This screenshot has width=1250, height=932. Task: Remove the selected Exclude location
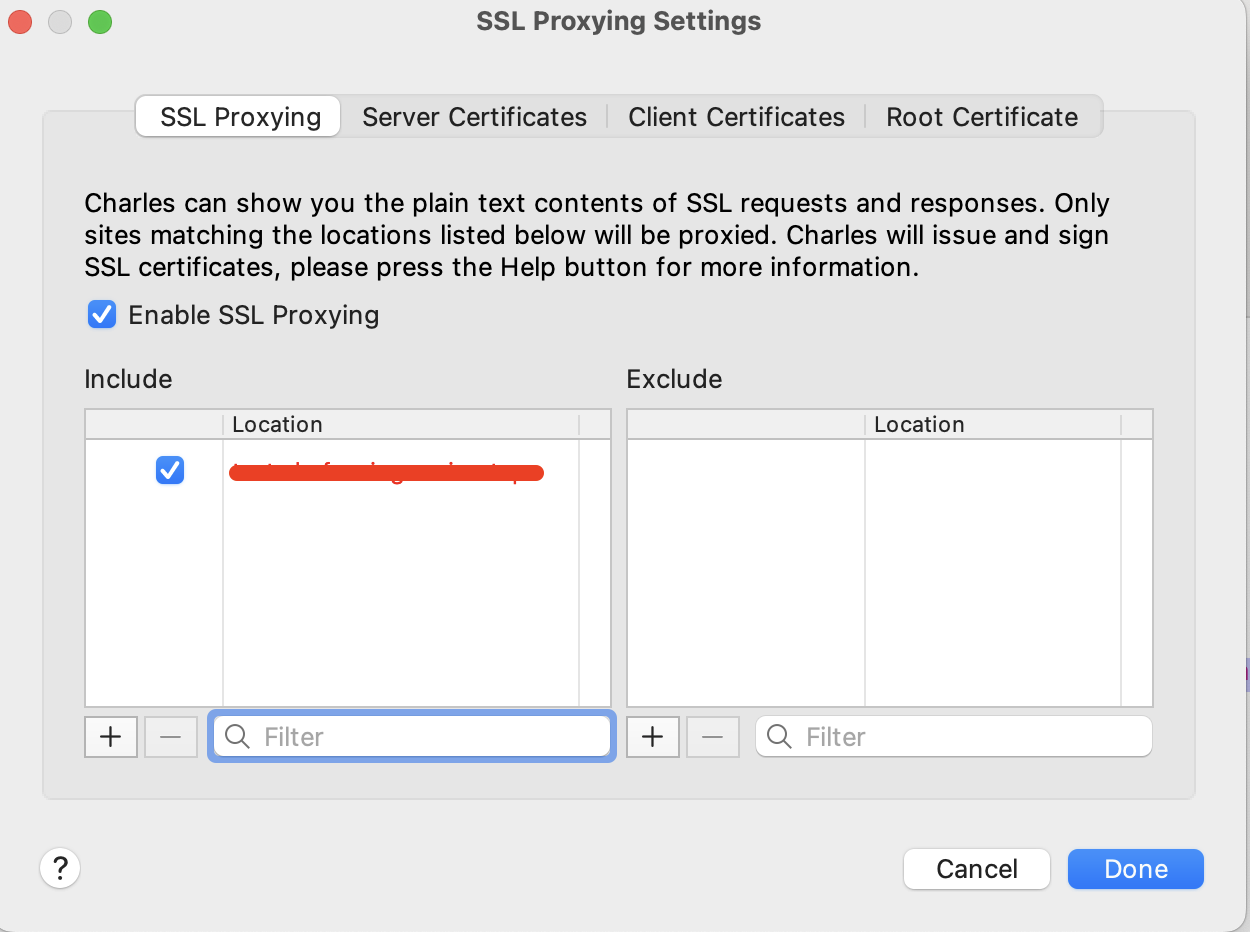coord(713,737)
